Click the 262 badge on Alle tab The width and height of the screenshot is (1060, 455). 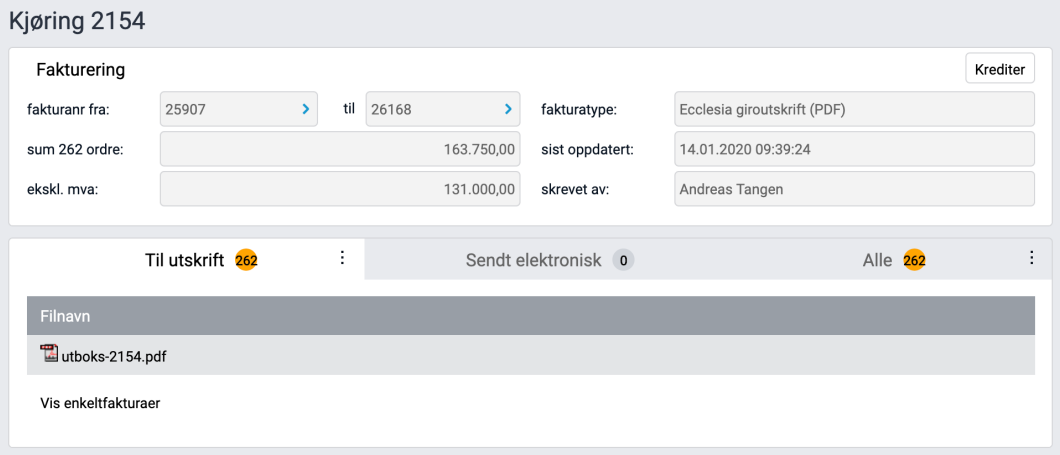pos(915,260)
